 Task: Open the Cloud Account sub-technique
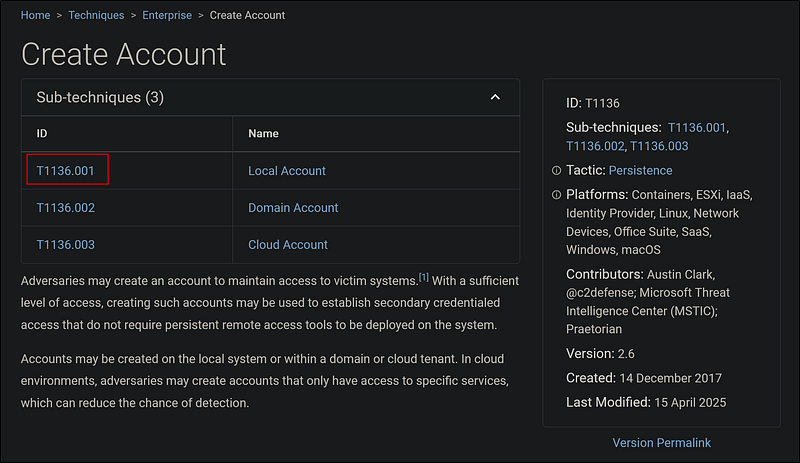tap(288, 245)
